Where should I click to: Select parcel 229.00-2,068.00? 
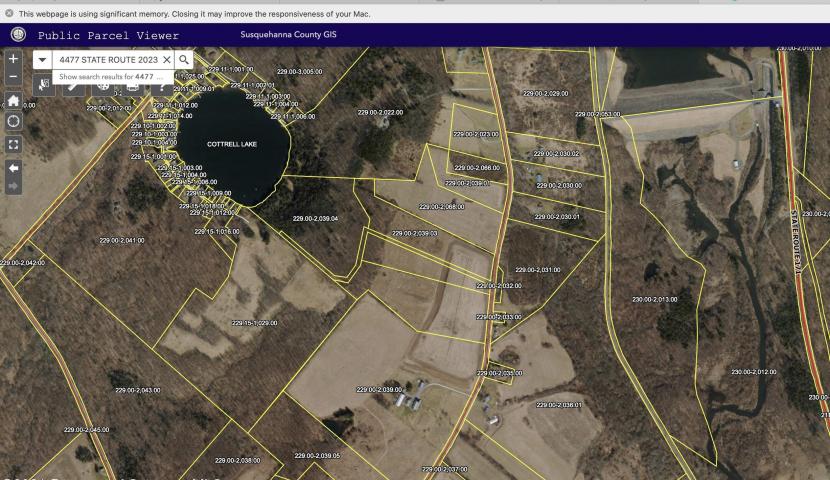pos(441,207)
